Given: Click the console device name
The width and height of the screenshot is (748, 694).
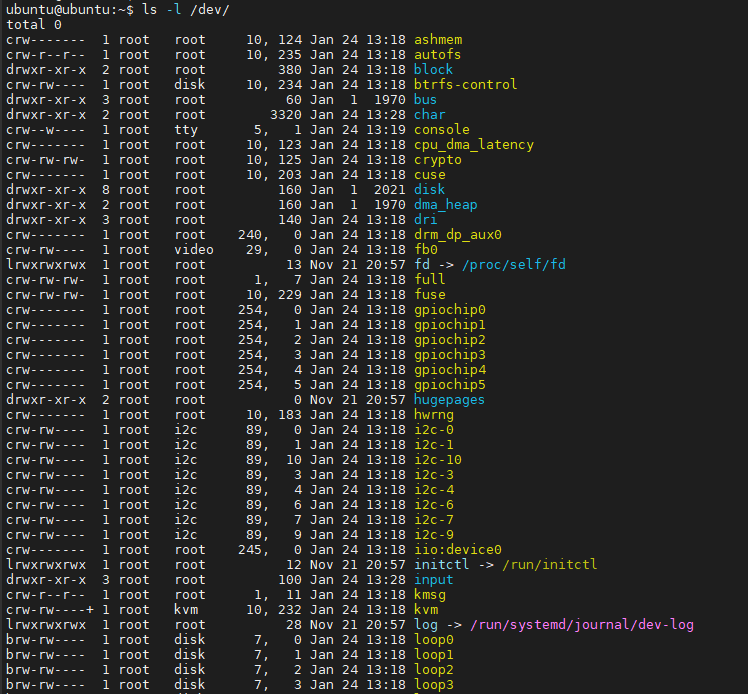Looking at the screenshot, I should pos(442,129).
